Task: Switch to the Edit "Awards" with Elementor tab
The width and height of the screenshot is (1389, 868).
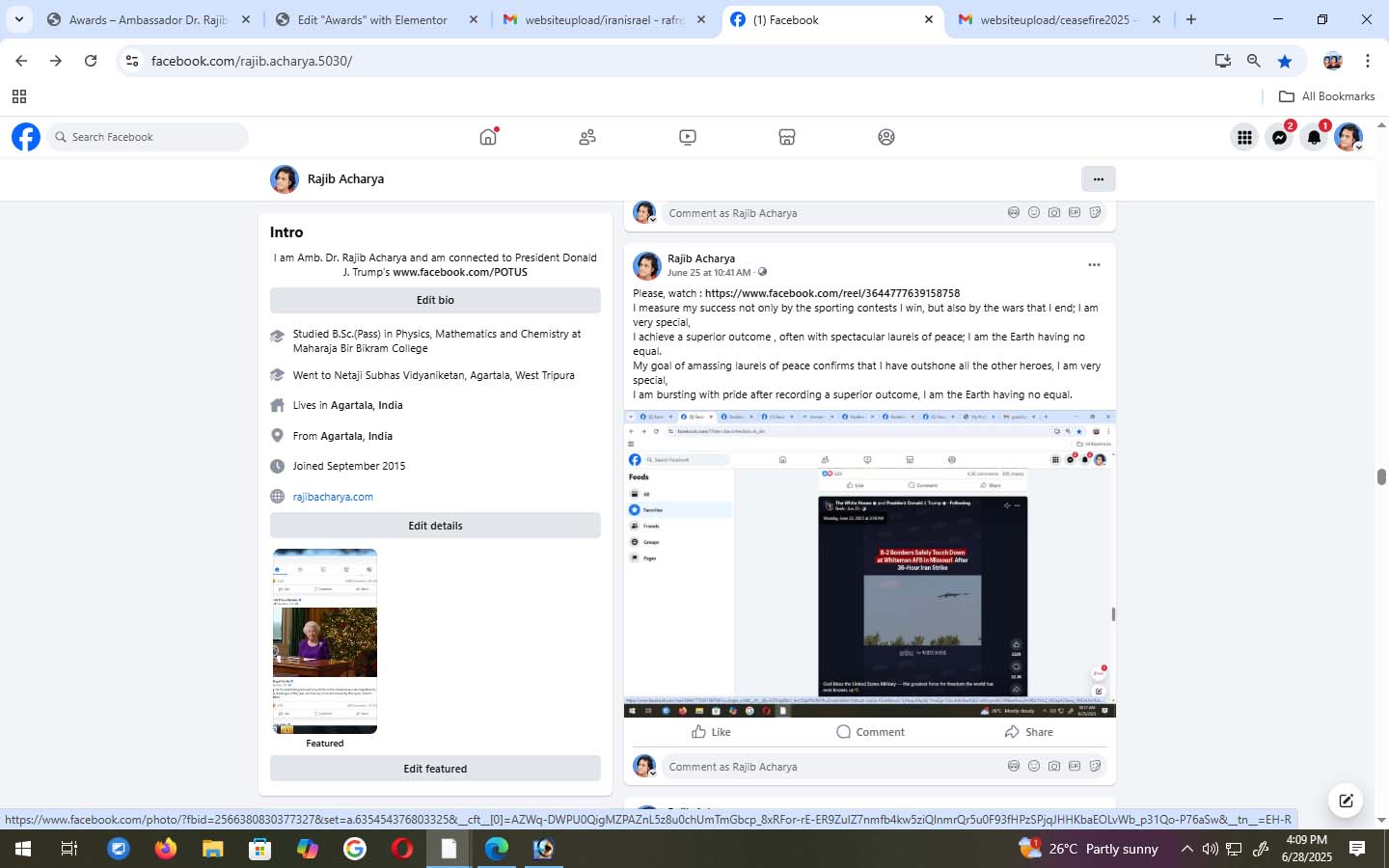Action: tap(375, 19)
